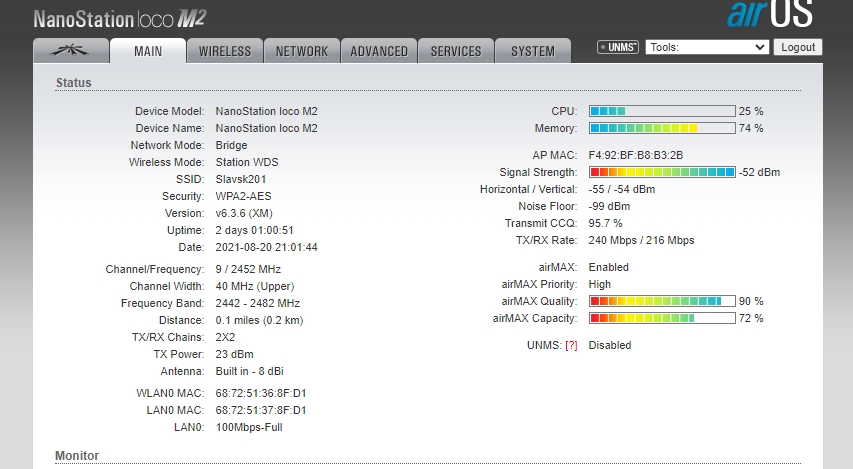Image resolution: width=853 pixels, height=469 pixels.
Task: Click the TX/RX Rate value 240 Mbps / 216 Mbps
Action: [641, 240]
